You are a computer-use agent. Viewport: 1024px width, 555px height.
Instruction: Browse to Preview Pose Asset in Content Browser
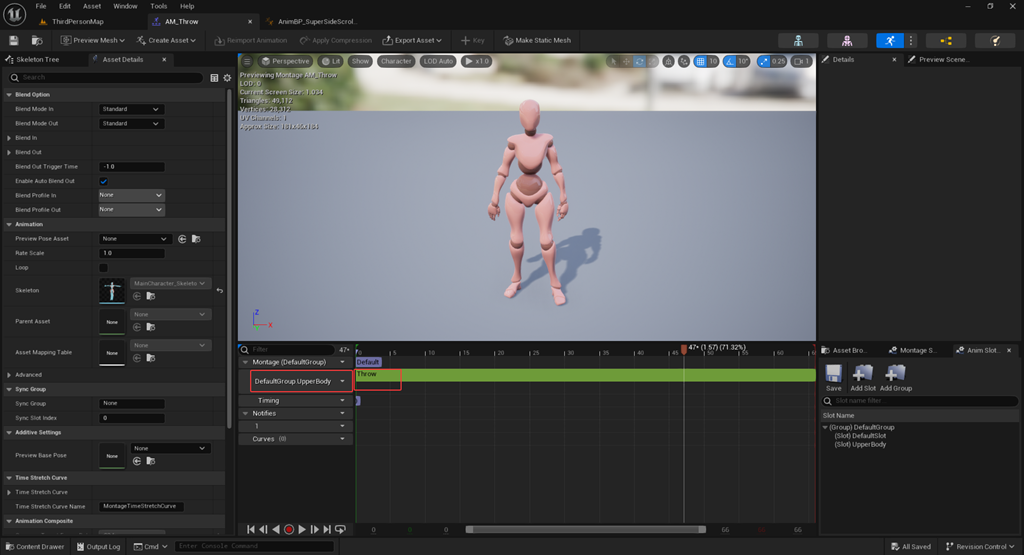coord(196,239)
